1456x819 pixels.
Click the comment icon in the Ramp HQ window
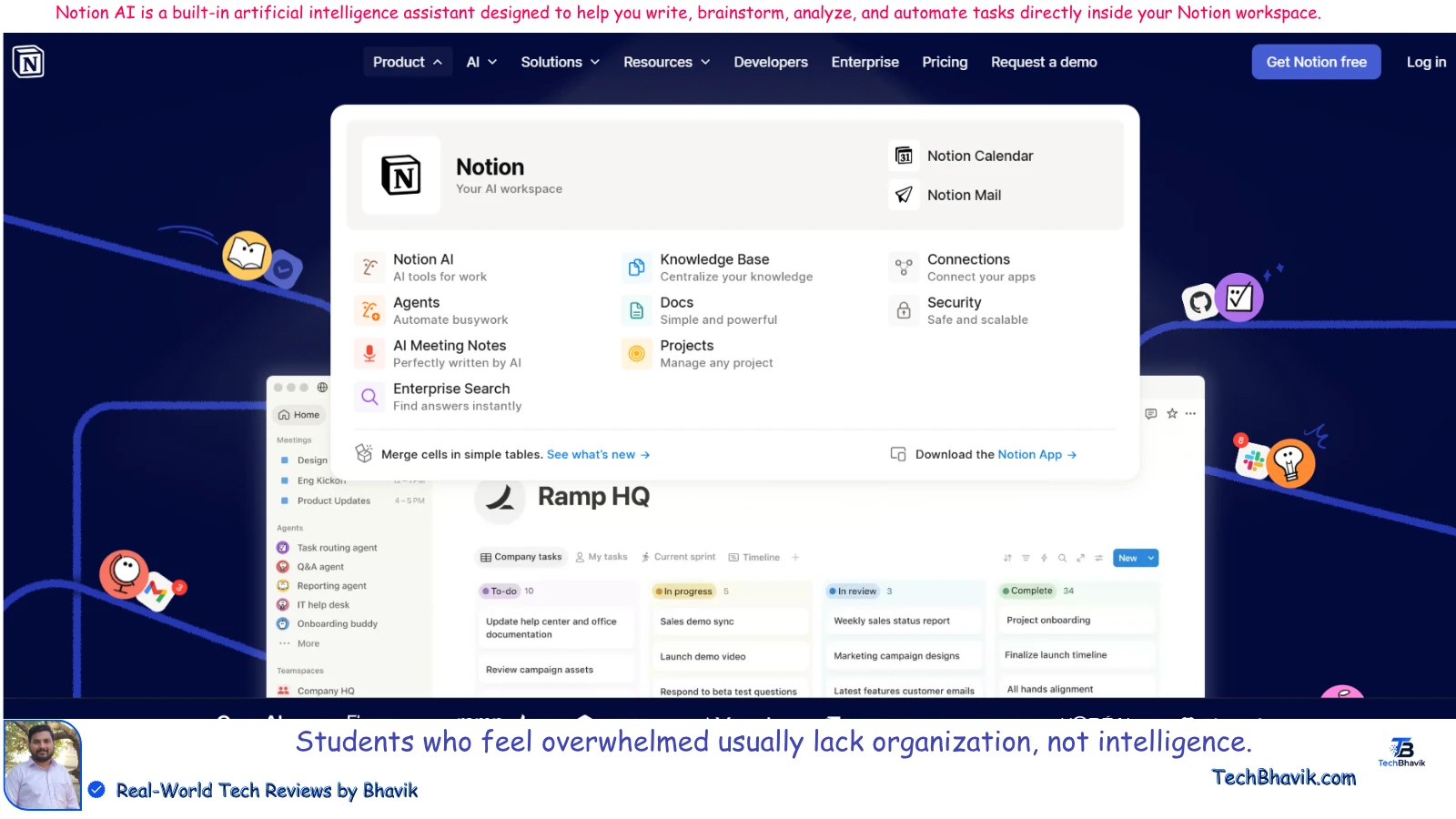coord(1151,413)
